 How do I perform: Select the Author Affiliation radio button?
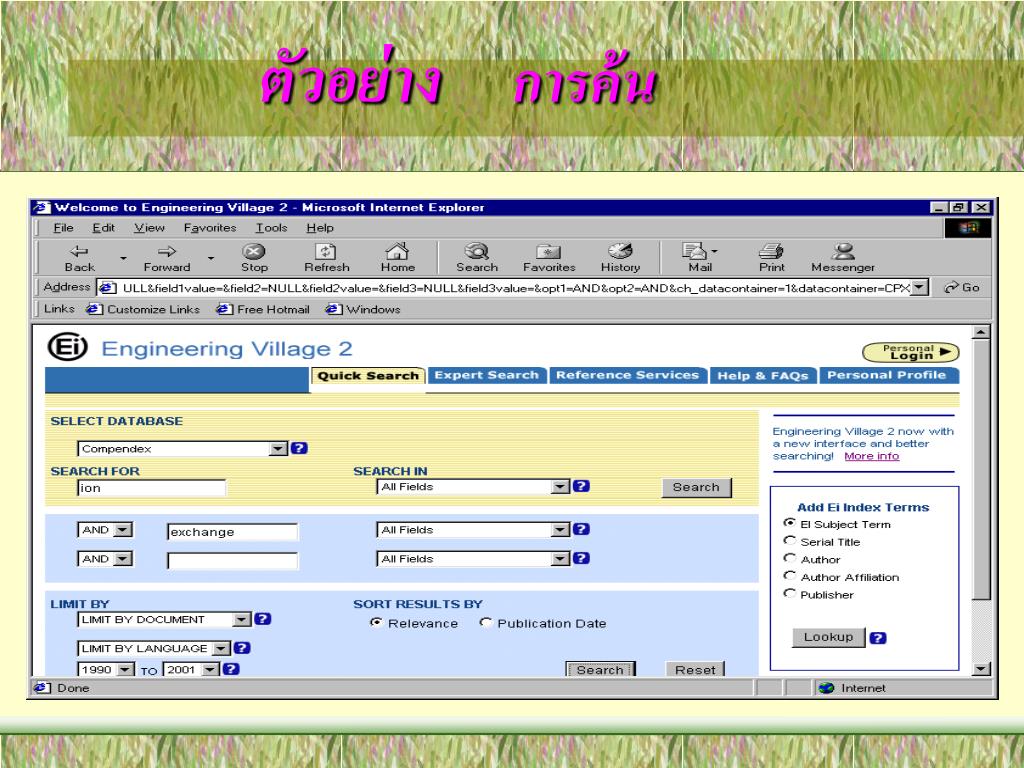coord(790,576)
